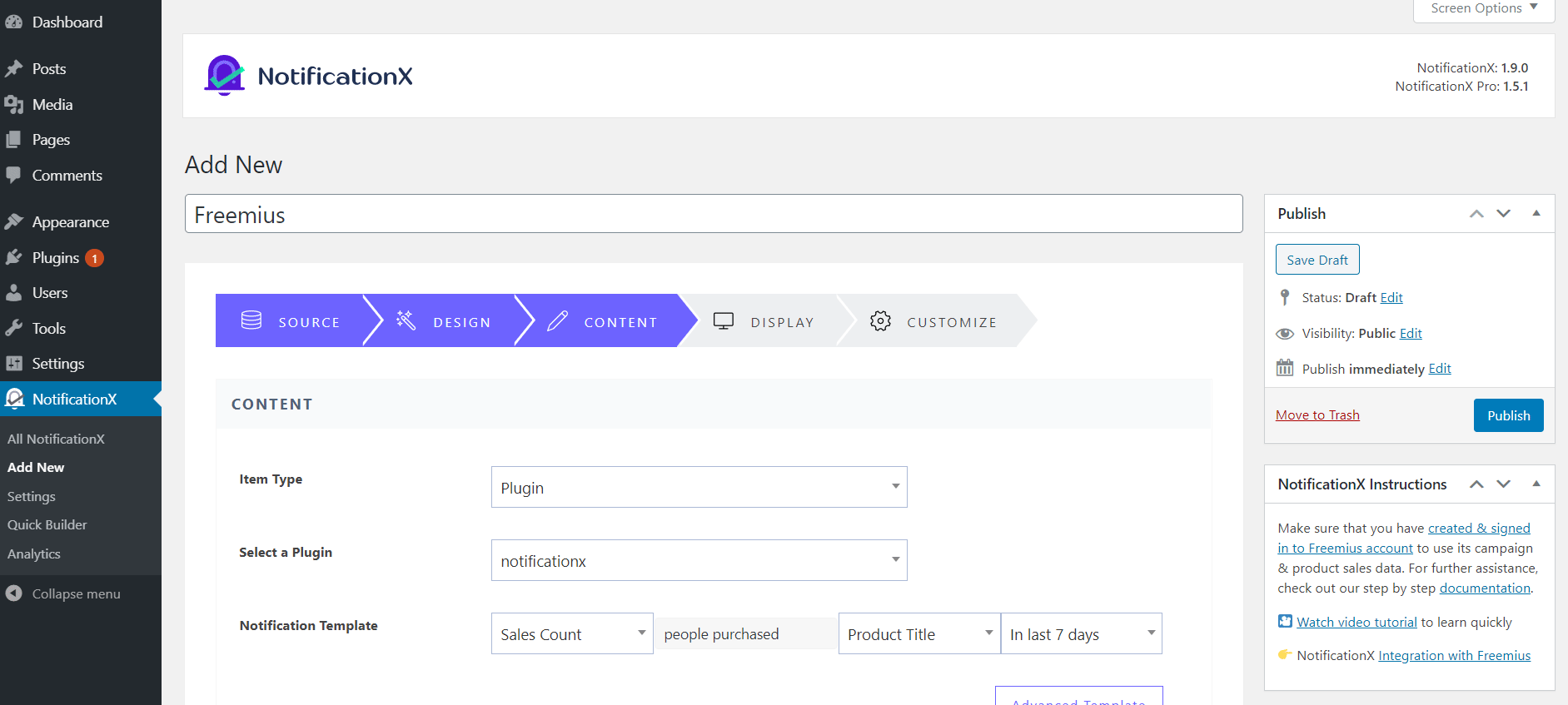Viewport: 1568px width, 705px height.
Task: Click the Comments bubble icon
Action: 14,176
